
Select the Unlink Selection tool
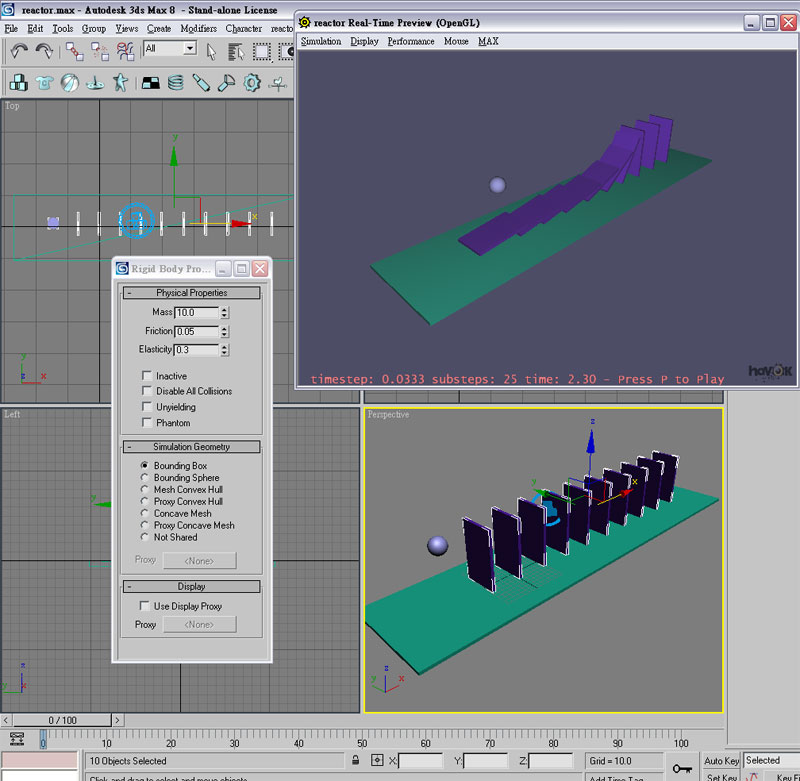[x=100, y=51]
